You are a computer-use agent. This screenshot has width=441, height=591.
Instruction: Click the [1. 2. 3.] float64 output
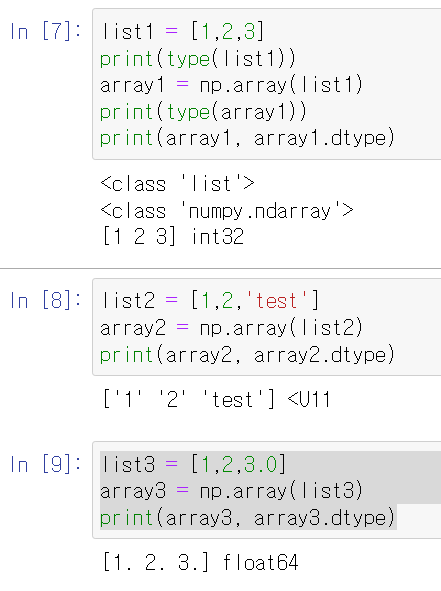pyautogui.click(x=201, y=562)
